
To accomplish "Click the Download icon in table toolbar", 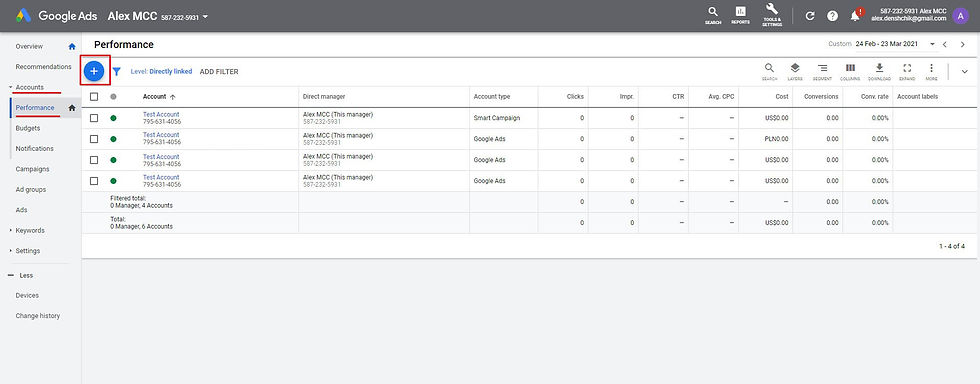I will point(879,71).
